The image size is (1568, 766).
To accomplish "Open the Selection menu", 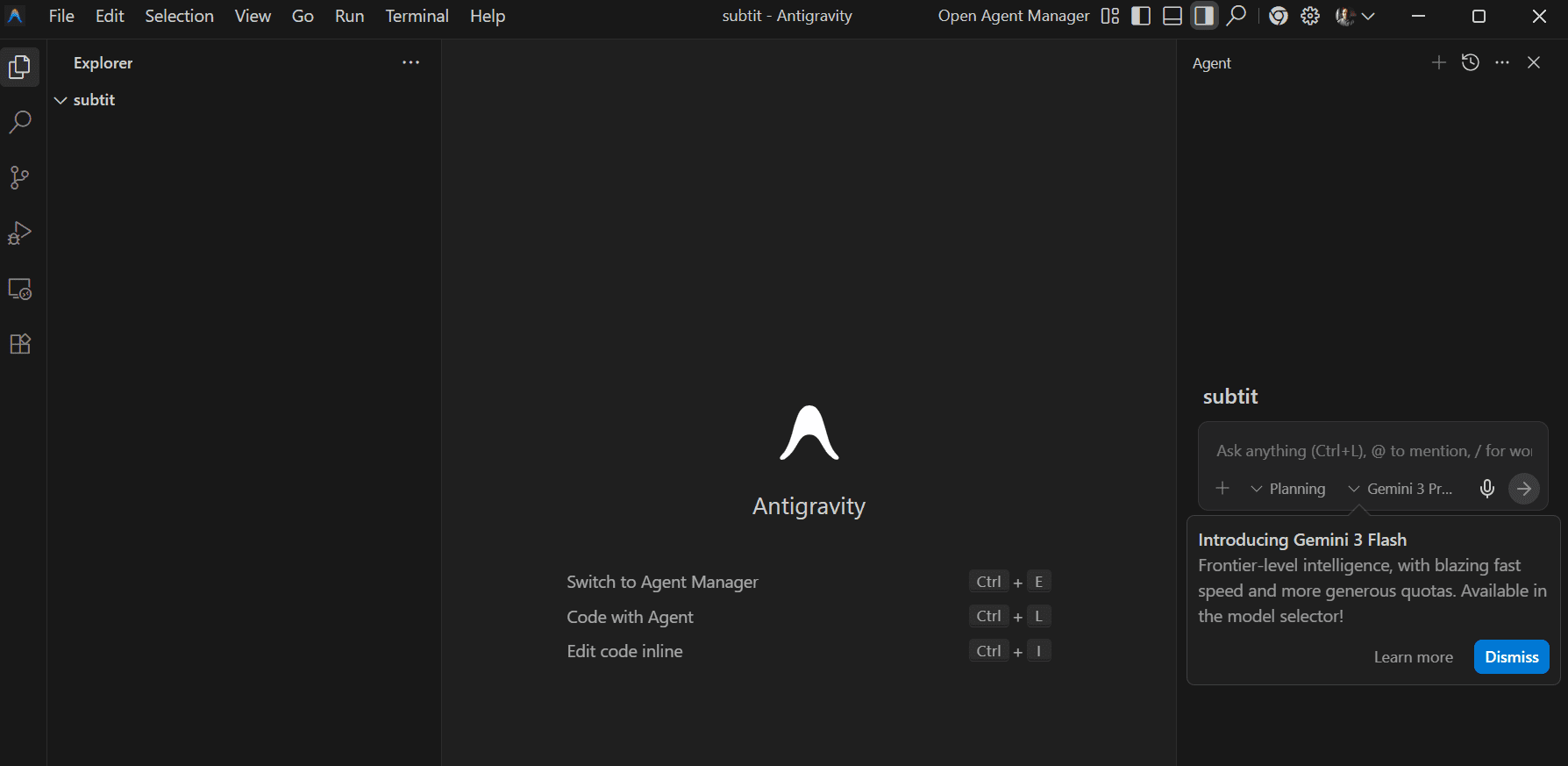I will [x=179, y=16].
